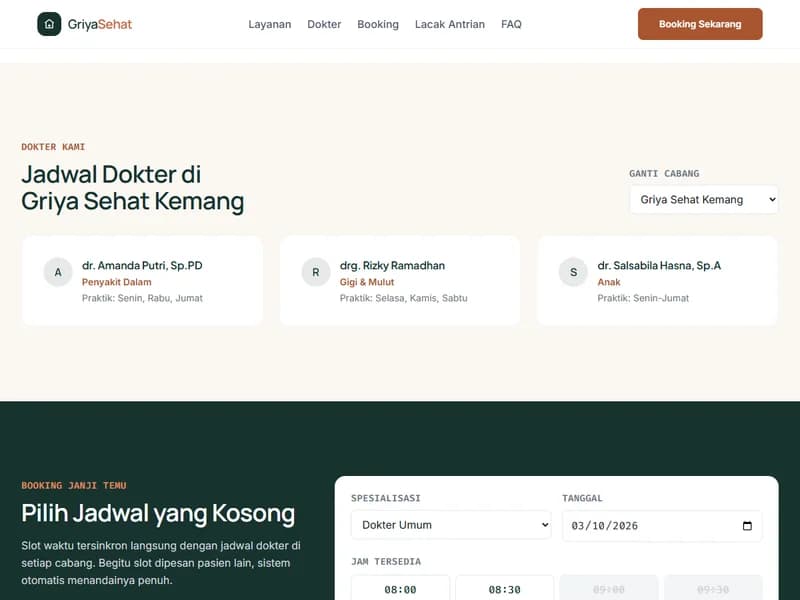
Task: Open the Ganti Cabang branch dropdown
Action: point(704,199)
